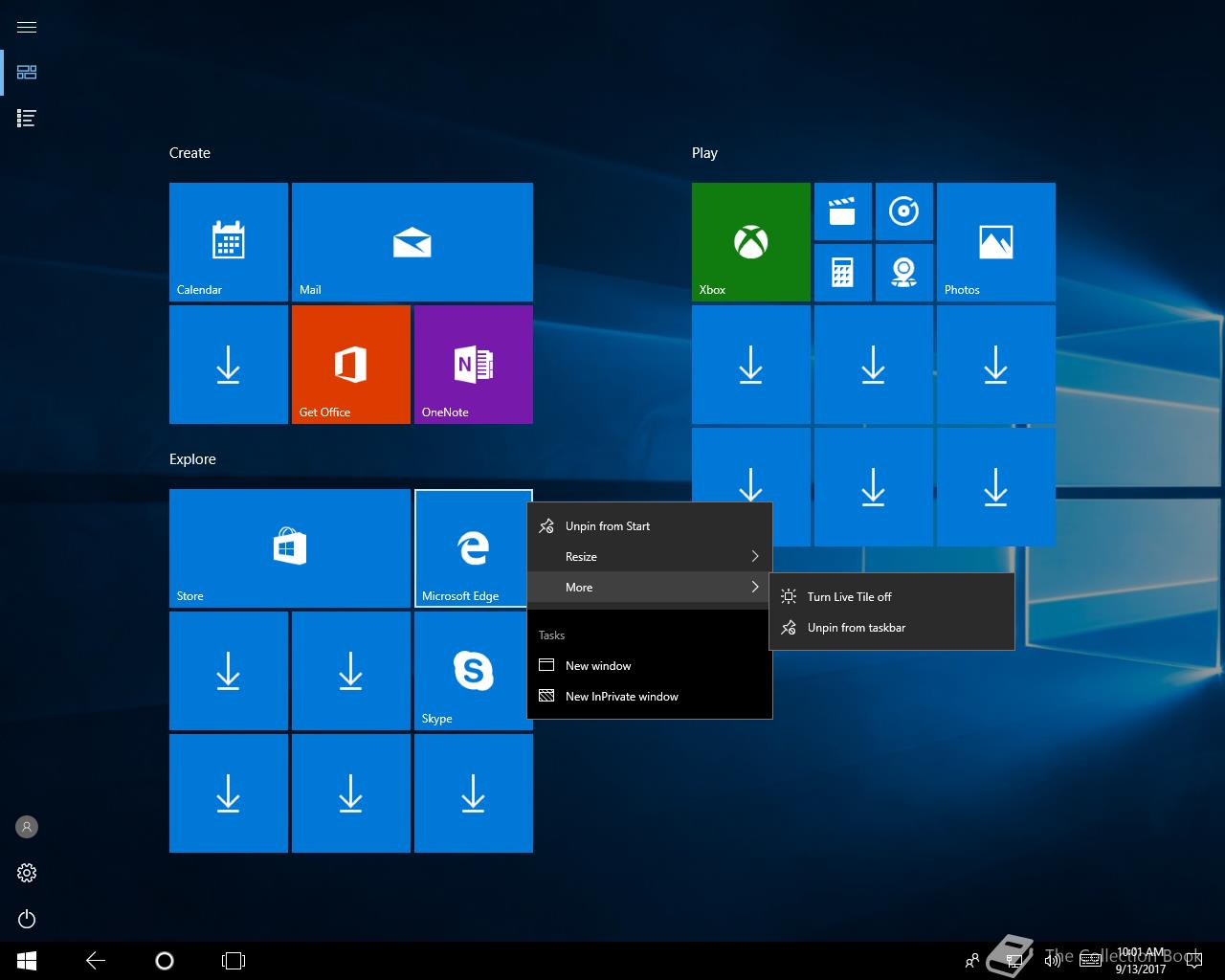
Task: Launch the Microsoft Edge tile
Action: [x=472, y=548]
